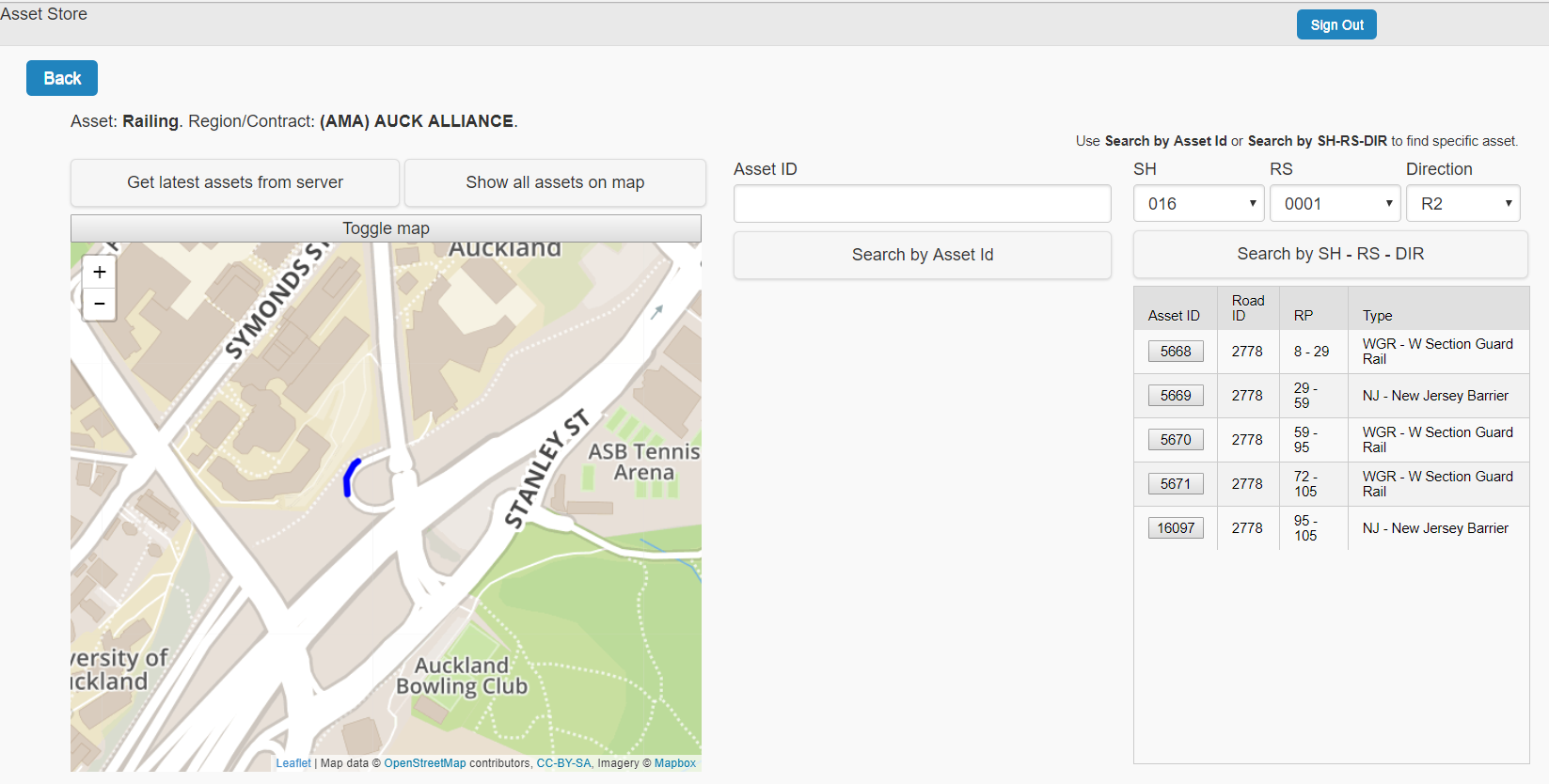Zoom in on the map

pos(99,273)
